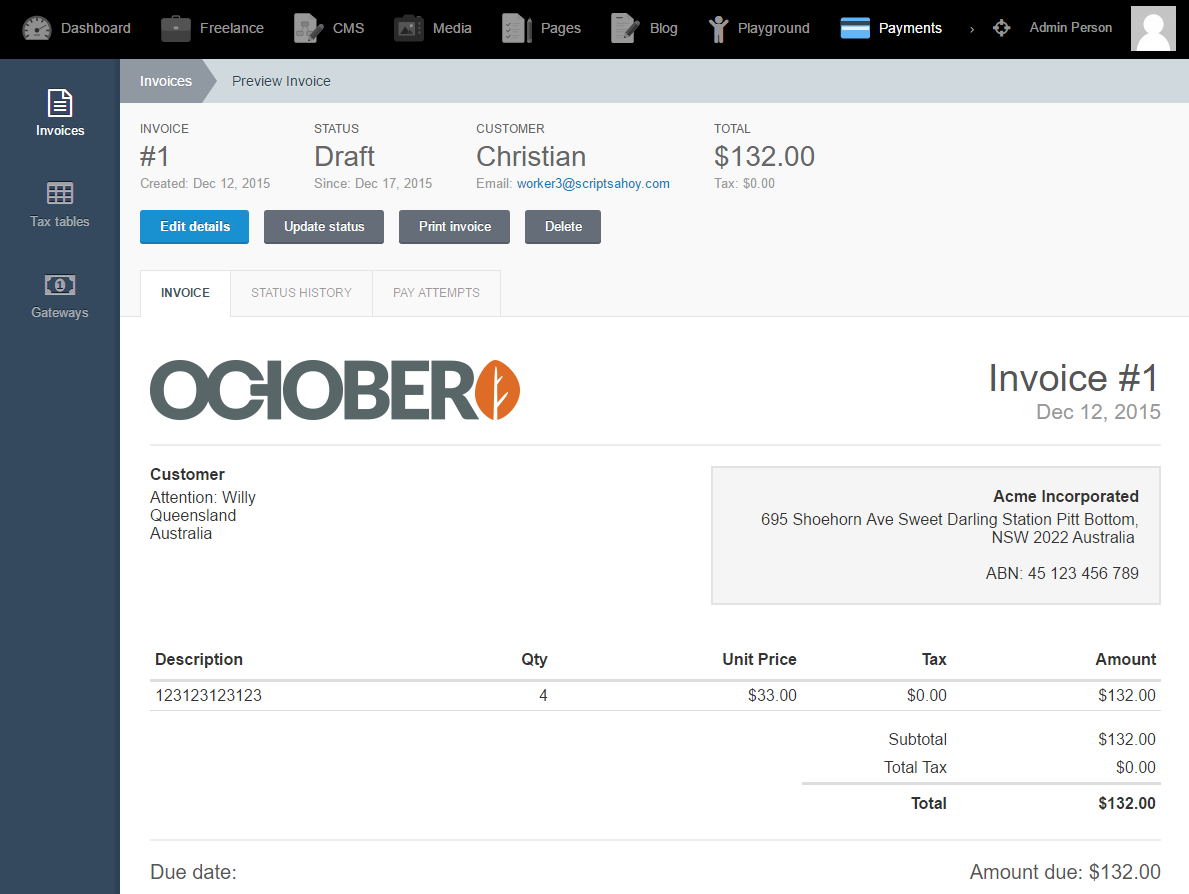Expand the top menu overflow chevron
Screen dimensions: 1189x894
point(971,29)
